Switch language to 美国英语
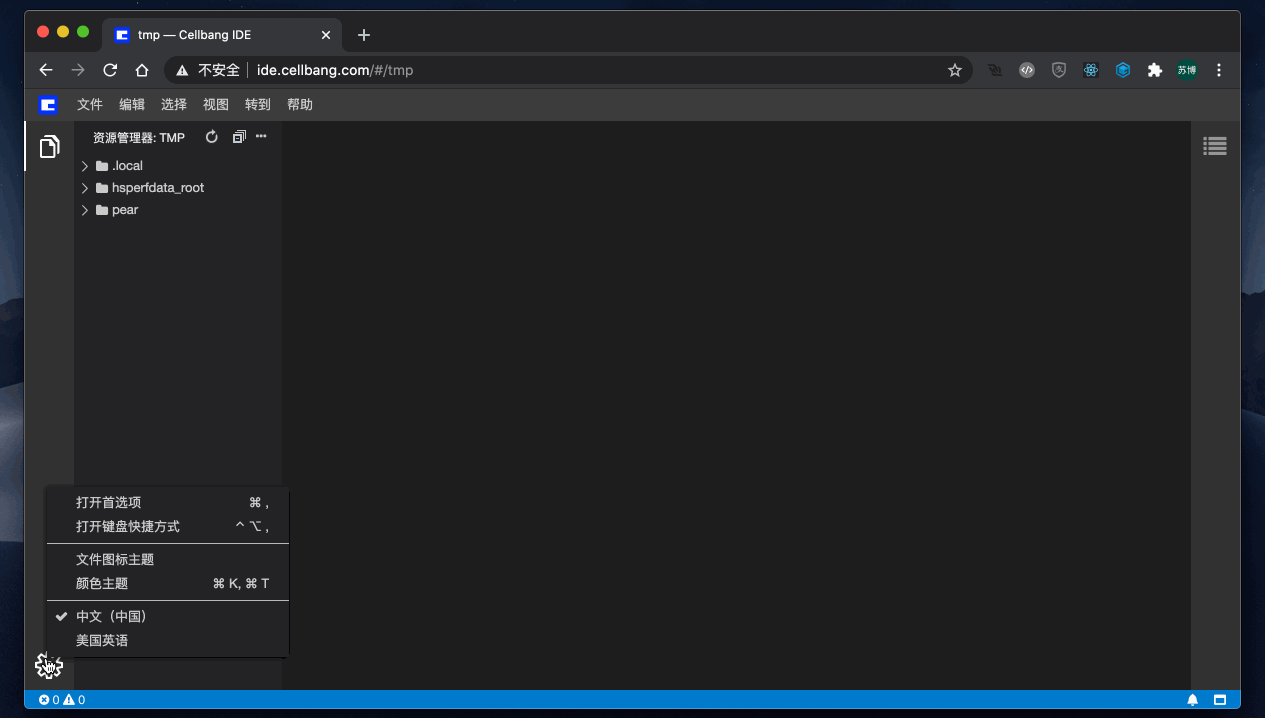This screenshot has height=718, width=1265. coord(168,640)
